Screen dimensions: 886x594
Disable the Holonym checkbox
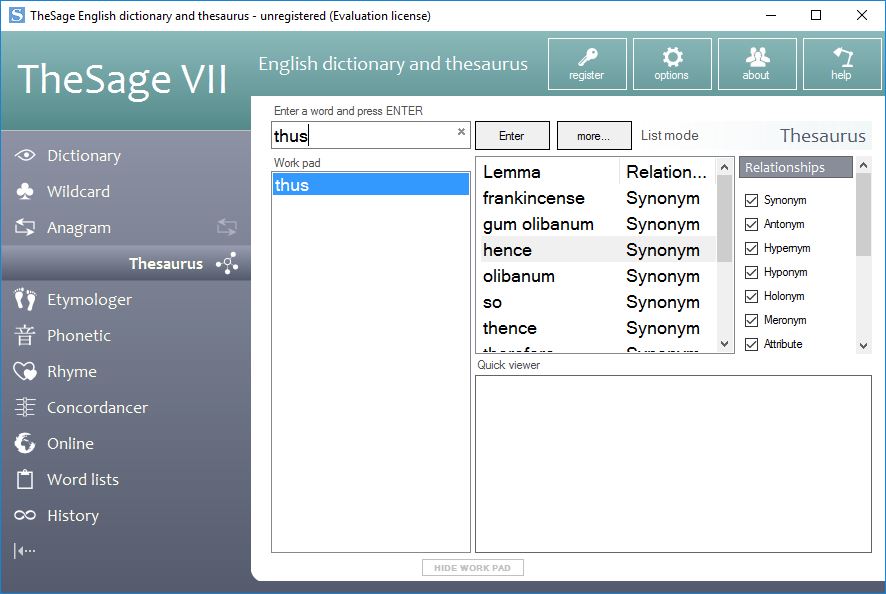pyautogui.click(x=751, y=296)
